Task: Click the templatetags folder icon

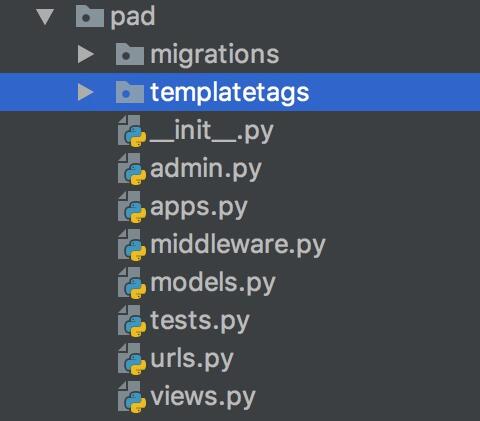Action: (130, 92)
